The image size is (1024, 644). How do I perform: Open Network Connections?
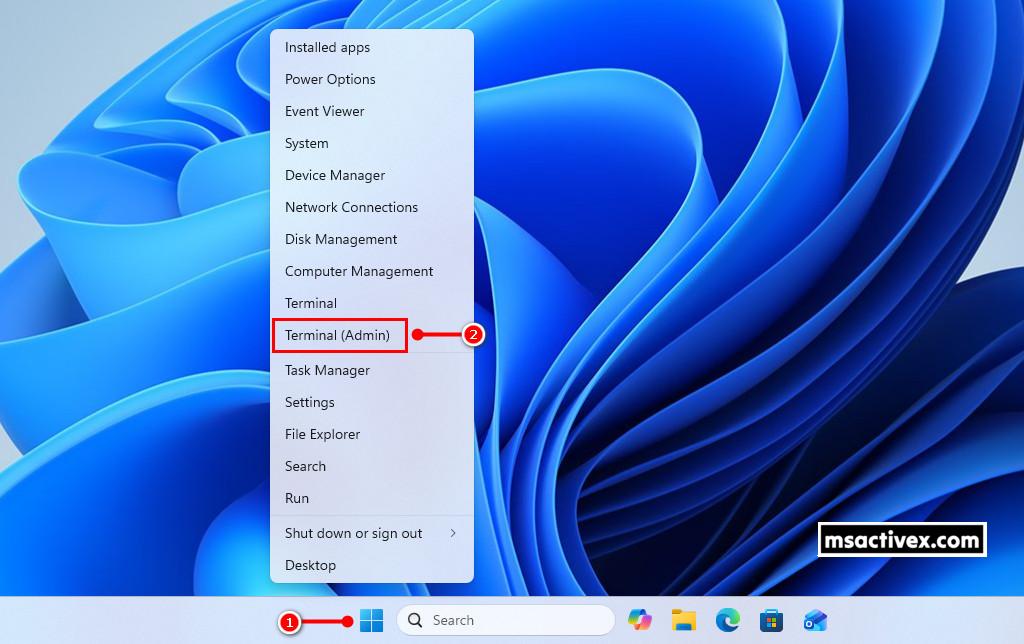351,207
